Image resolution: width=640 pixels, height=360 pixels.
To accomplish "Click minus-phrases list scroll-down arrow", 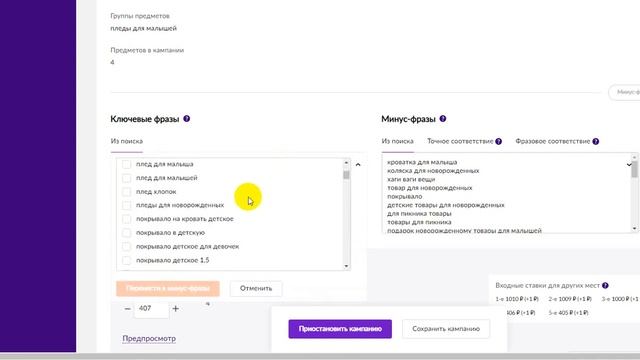I will click(634, 229).
